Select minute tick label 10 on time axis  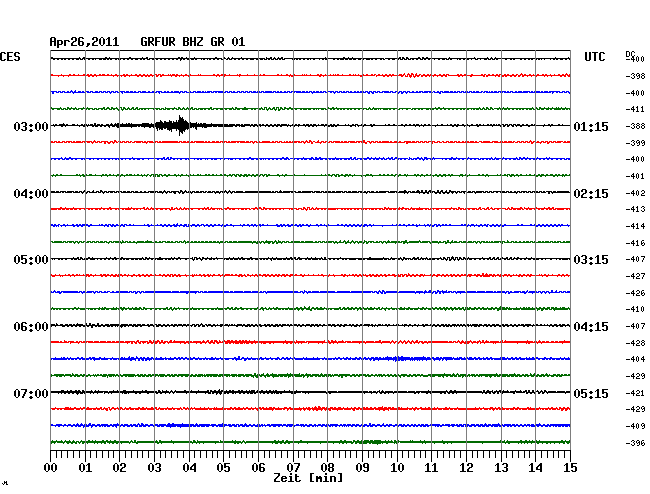tap(397, 468)
